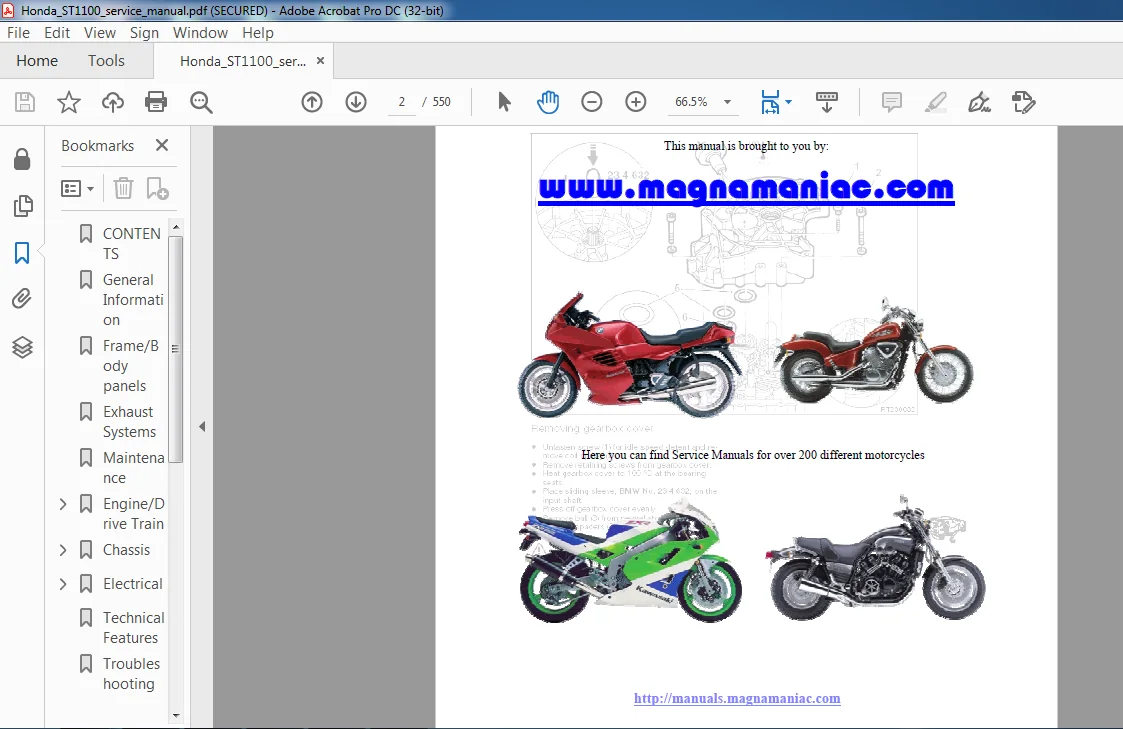Open the find text magnifier tool

(201, 102)
